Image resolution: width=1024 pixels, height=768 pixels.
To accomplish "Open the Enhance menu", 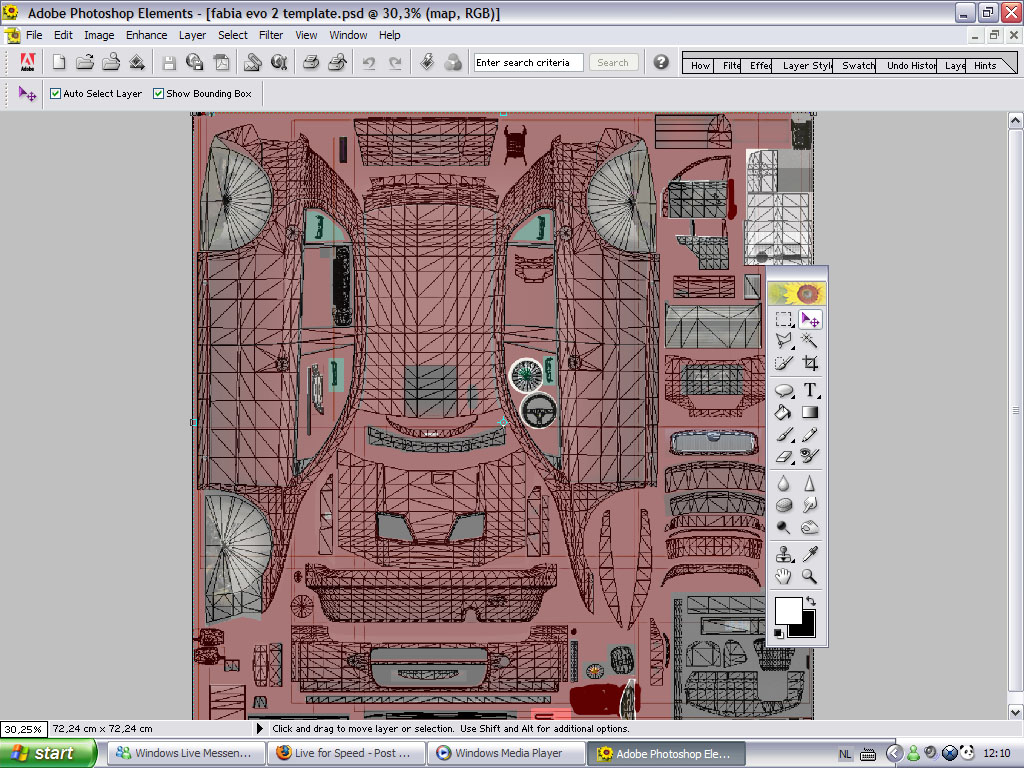I will coord(146,35).
